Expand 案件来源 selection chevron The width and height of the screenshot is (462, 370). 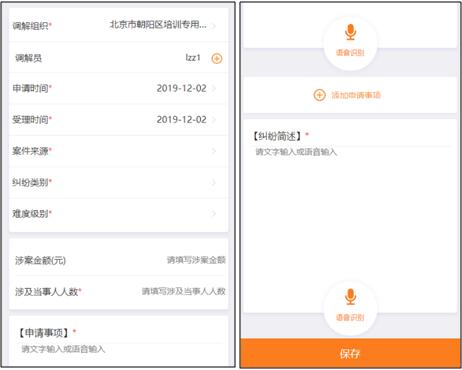click(x=214, y=151)
